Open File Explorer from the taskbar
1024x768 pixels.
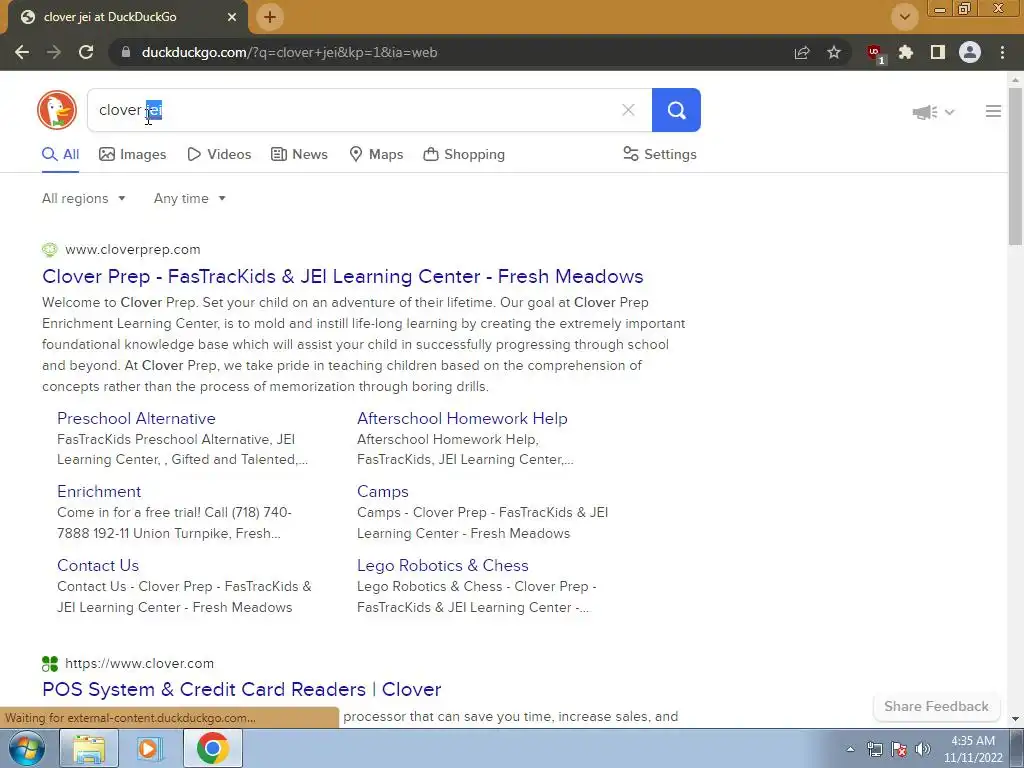[89, 748]
